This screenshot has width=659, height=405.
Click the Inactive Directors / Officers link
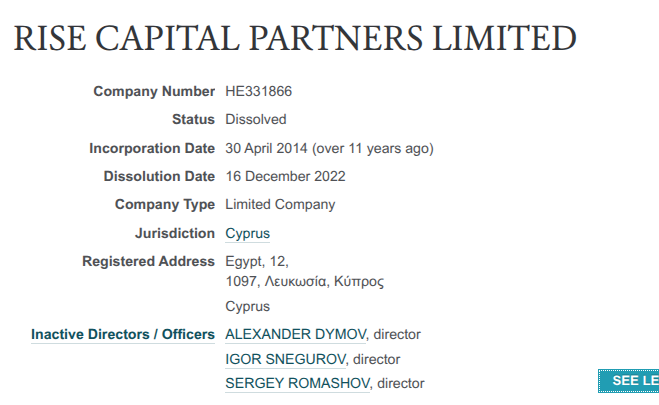123,334
